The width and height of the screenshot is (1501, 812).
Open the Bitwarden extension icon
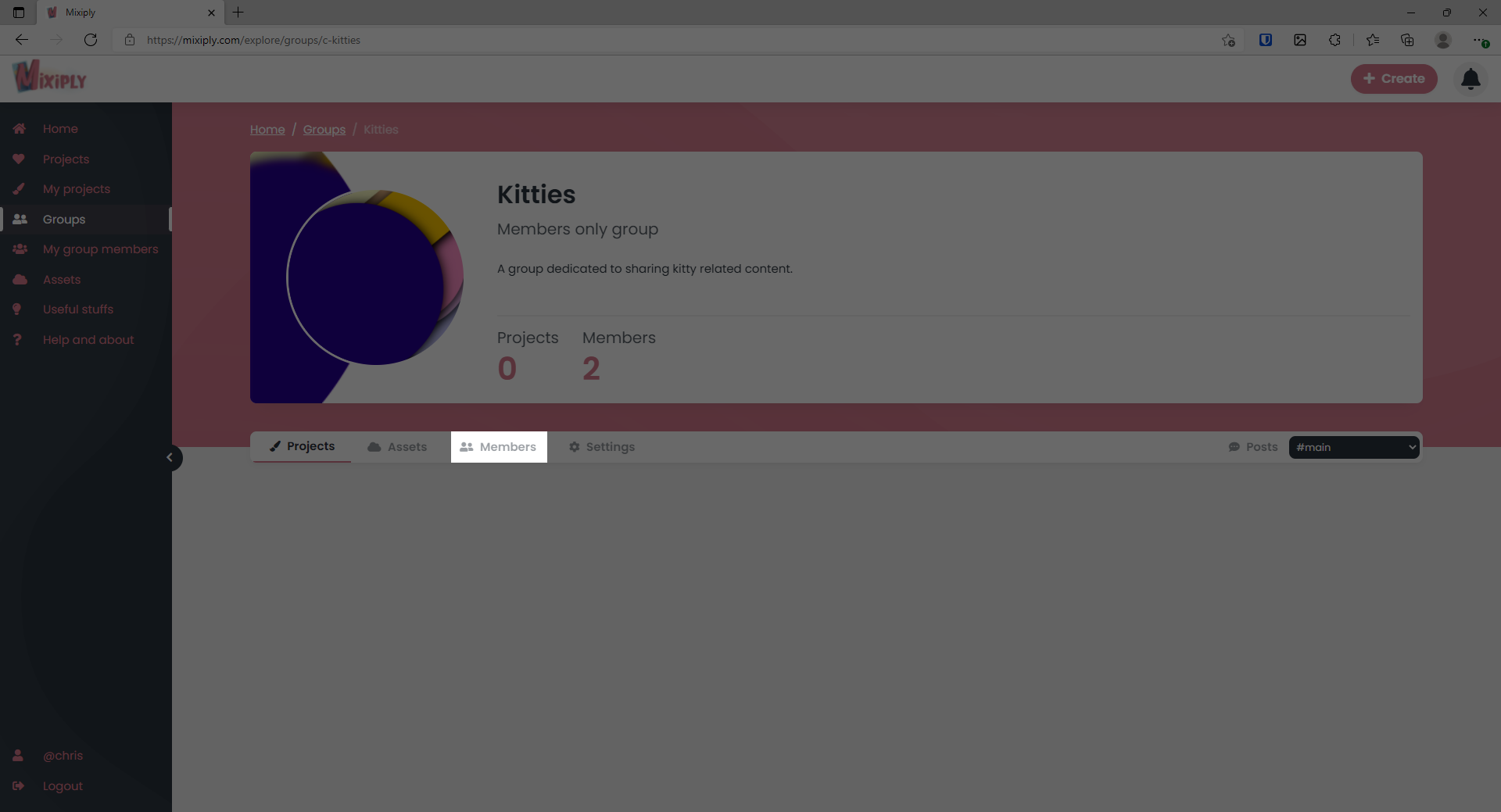(x=1266, y=40)
